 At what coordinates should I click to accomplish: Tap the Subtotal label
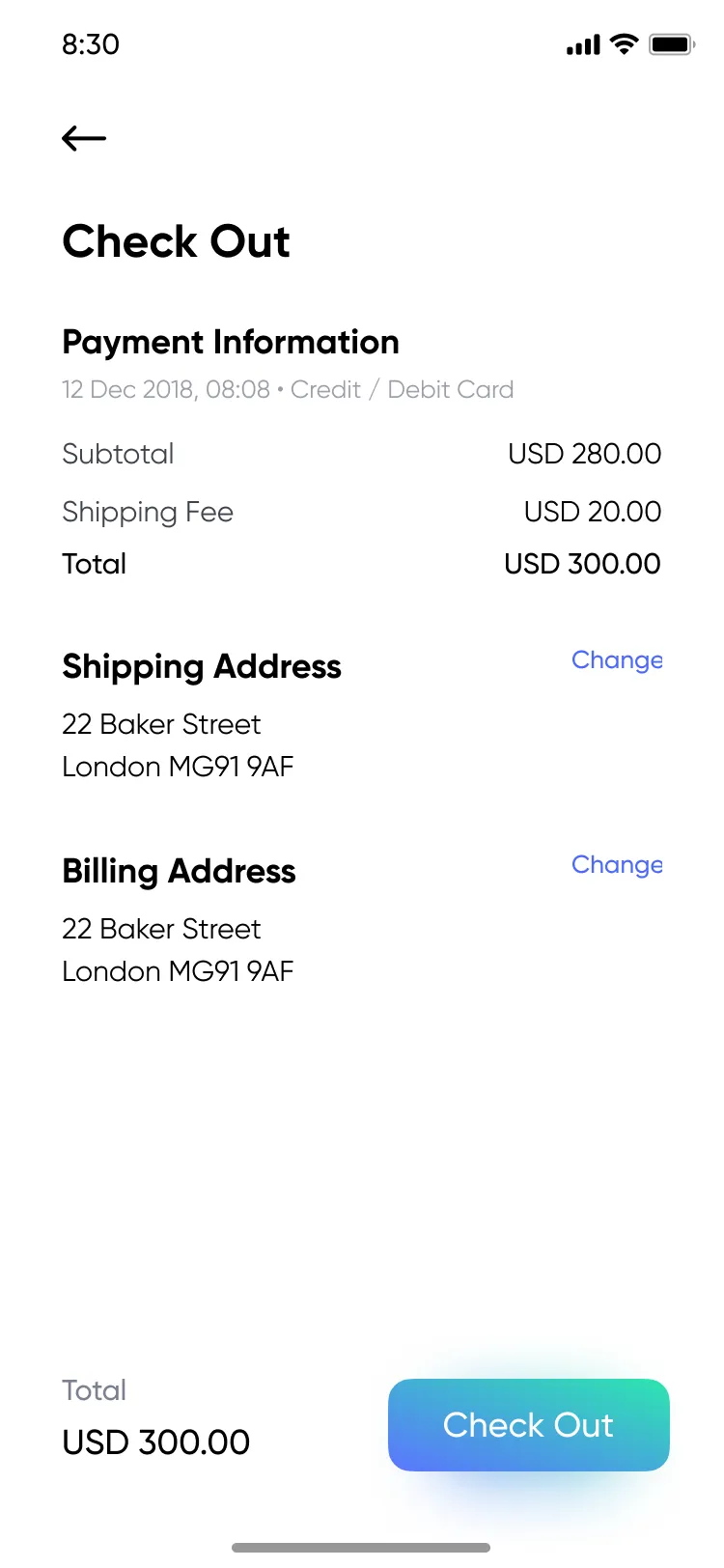click(x=118, y=454)
